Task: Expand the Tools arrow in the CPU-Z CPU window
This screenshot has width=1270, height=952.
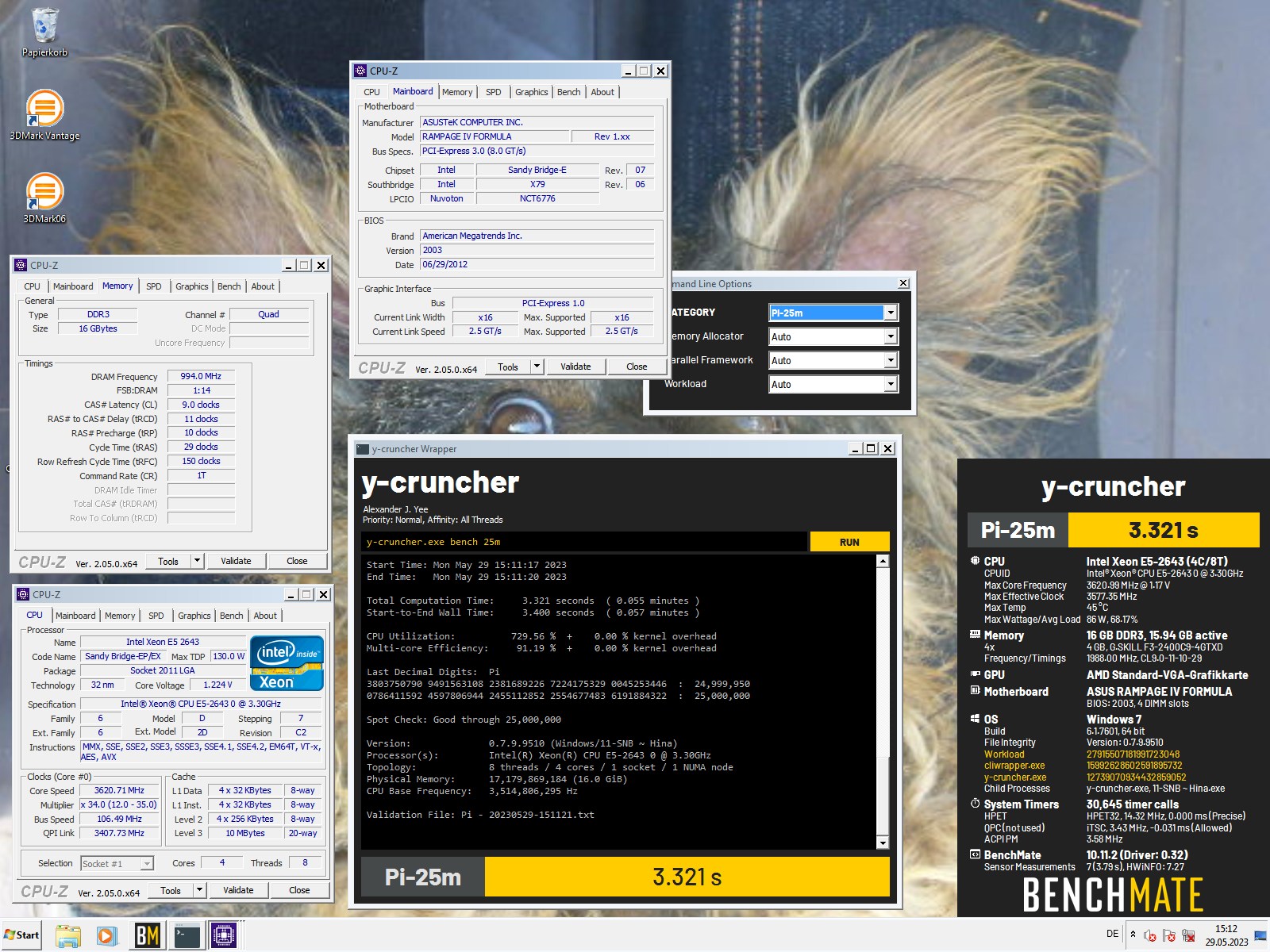Action: [x=199, y=890]
